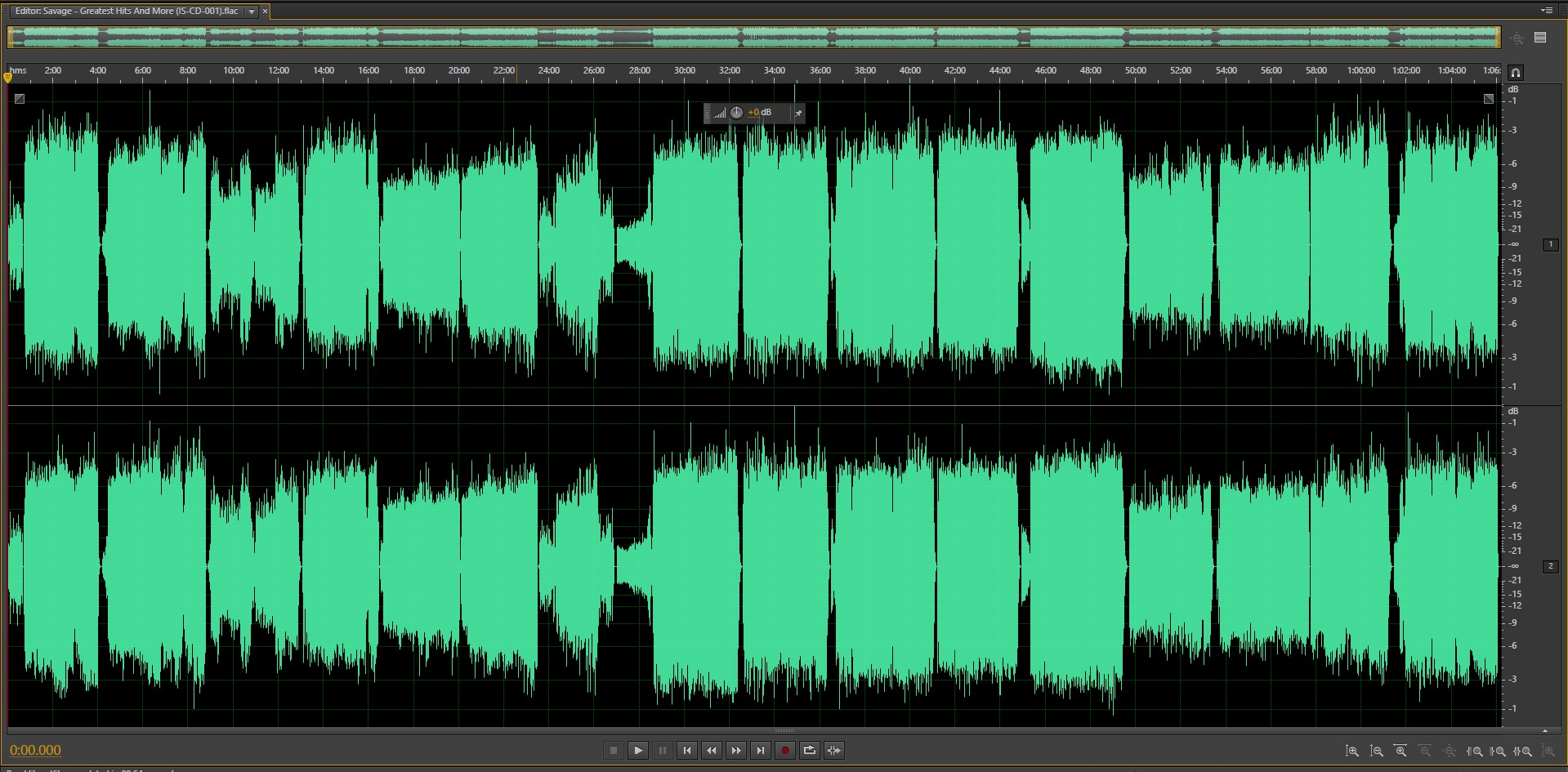Click the Play button in transport controls
This screenshot has width=1568, height=772.
tap(638, 750)
